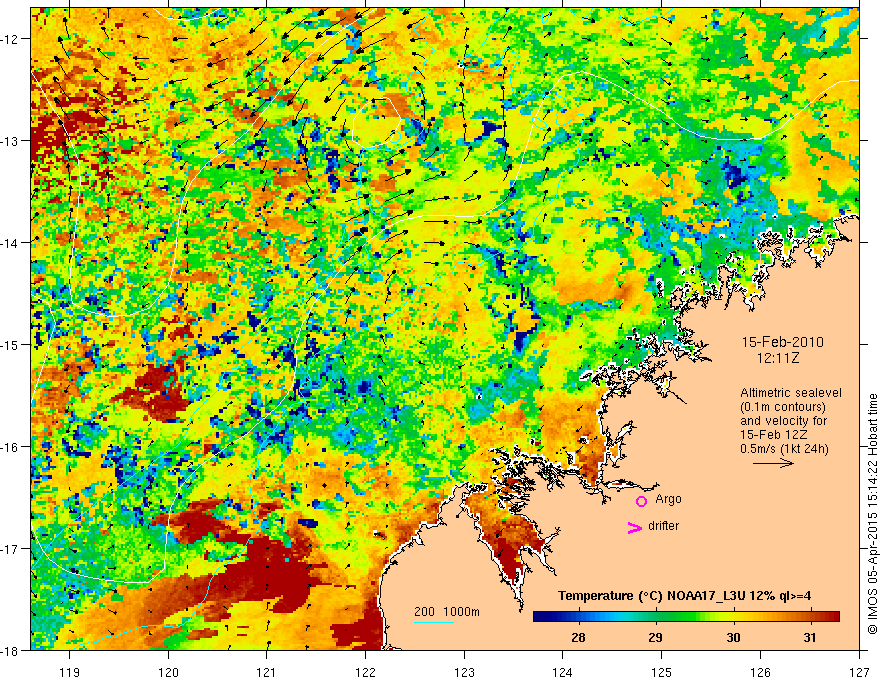Click the longitude label 122
Viewport: 880px width, 680px height.
365,672
